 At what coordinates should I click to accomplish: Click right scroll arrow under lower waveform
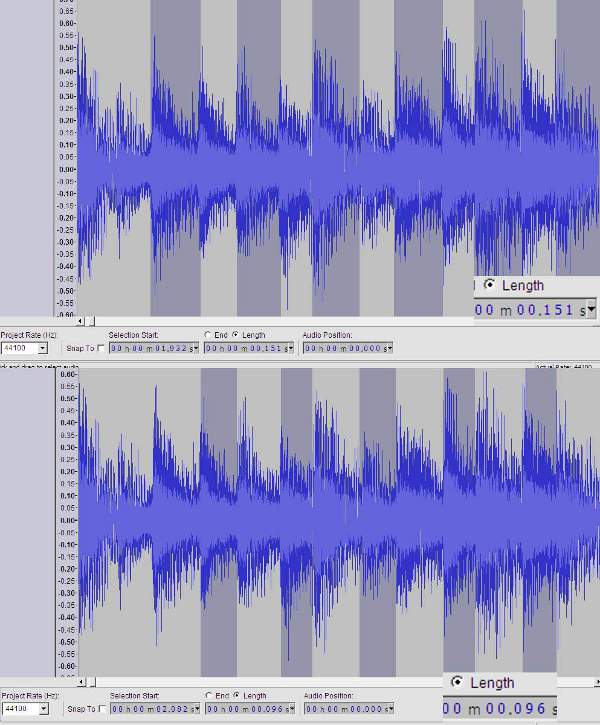click(x=597, y=682)
